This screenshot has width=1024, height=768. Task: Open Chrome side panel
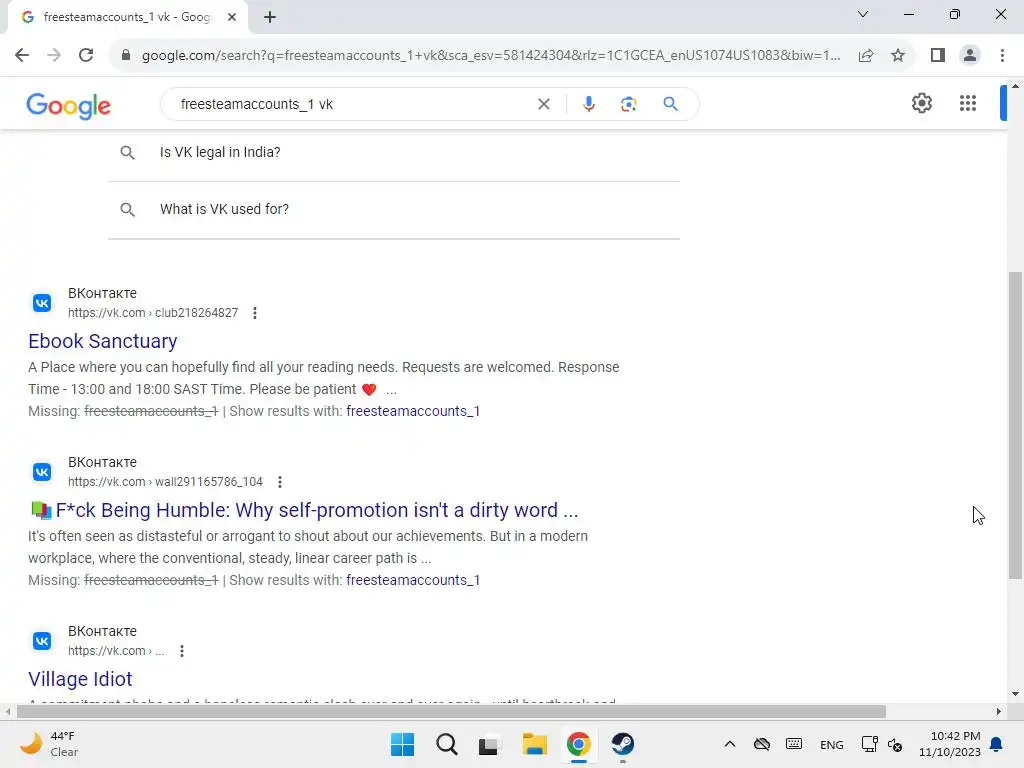pos(938,56)
